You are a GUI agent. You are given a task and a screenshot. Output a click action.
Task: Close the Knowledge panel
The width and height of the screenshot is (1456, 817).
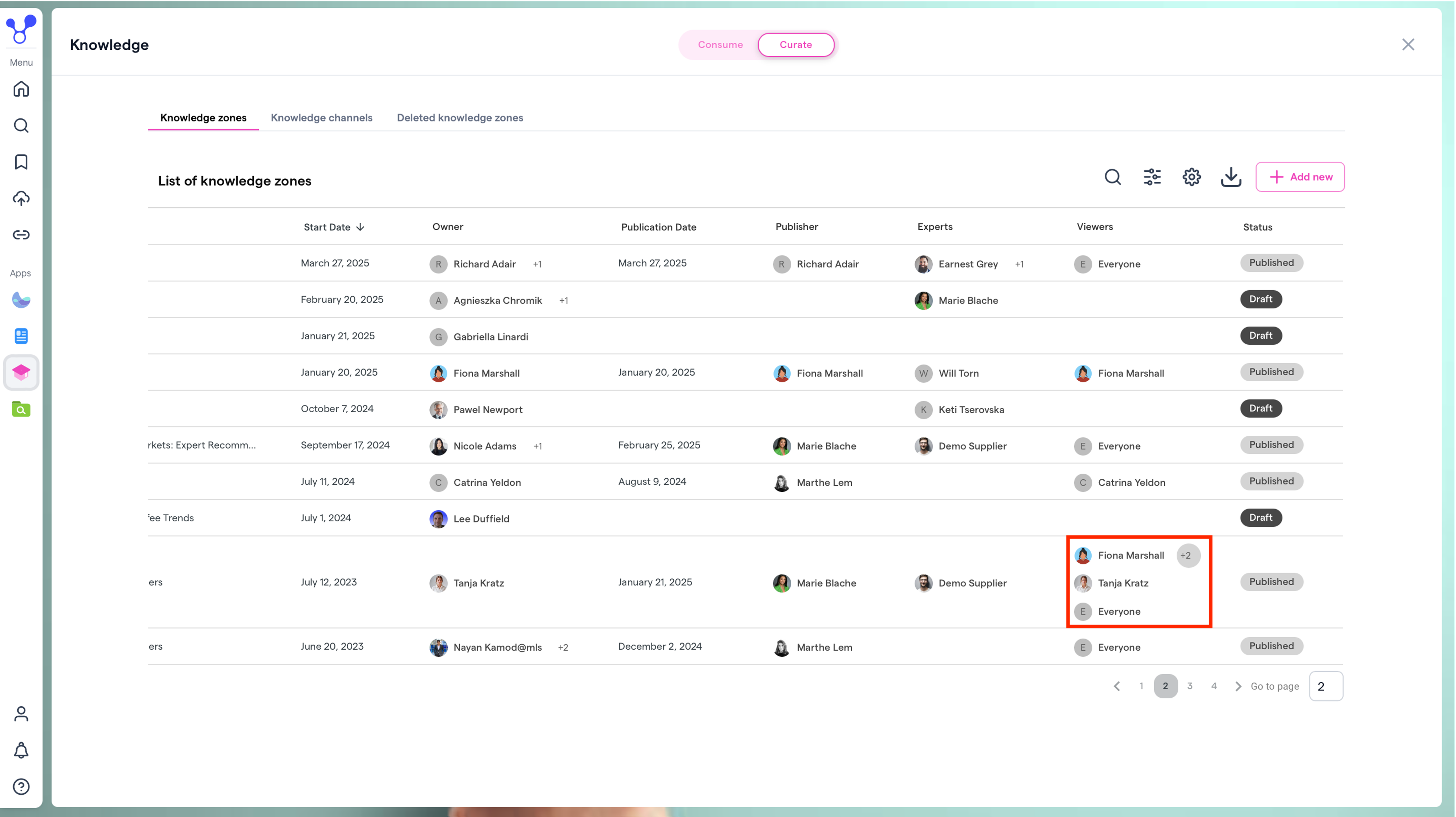(1408, 45)
